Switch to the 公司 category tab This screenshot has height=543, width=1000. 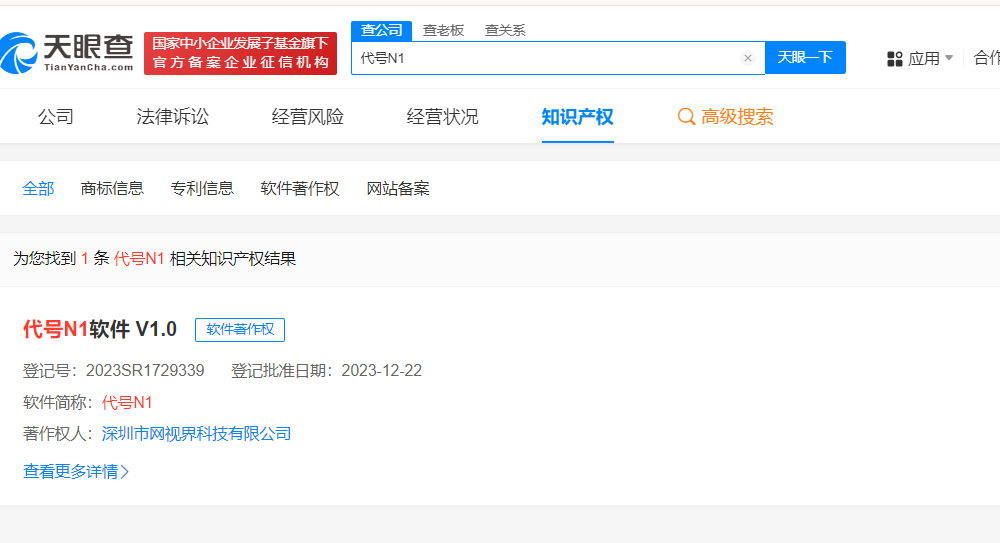point(55,117)
